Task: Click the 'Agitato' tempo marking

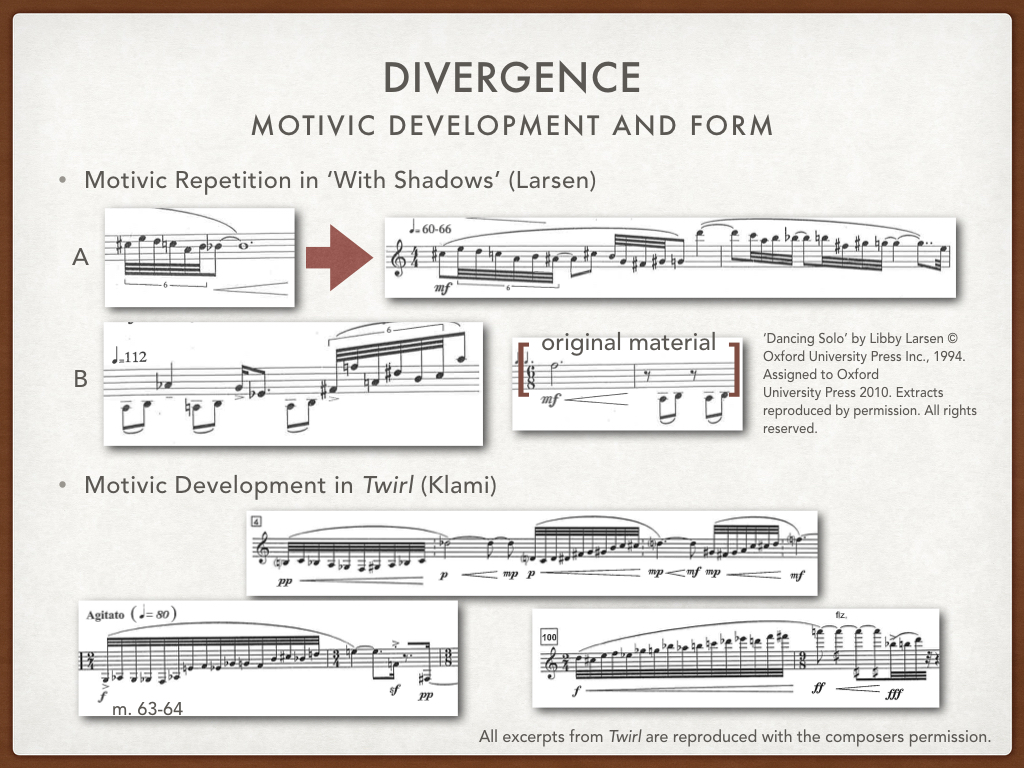Action: [x=105, y=615]
